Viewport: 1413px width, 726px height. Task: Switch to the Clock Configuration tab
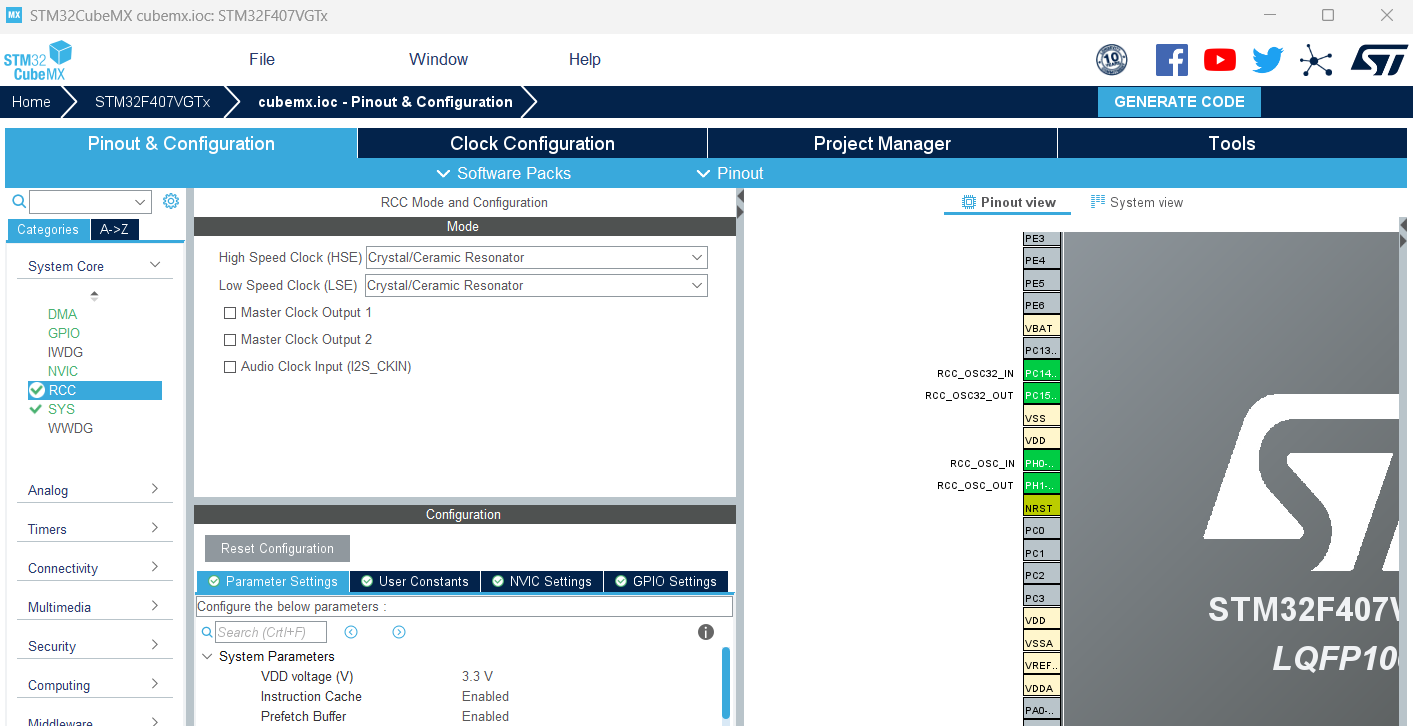532,143
